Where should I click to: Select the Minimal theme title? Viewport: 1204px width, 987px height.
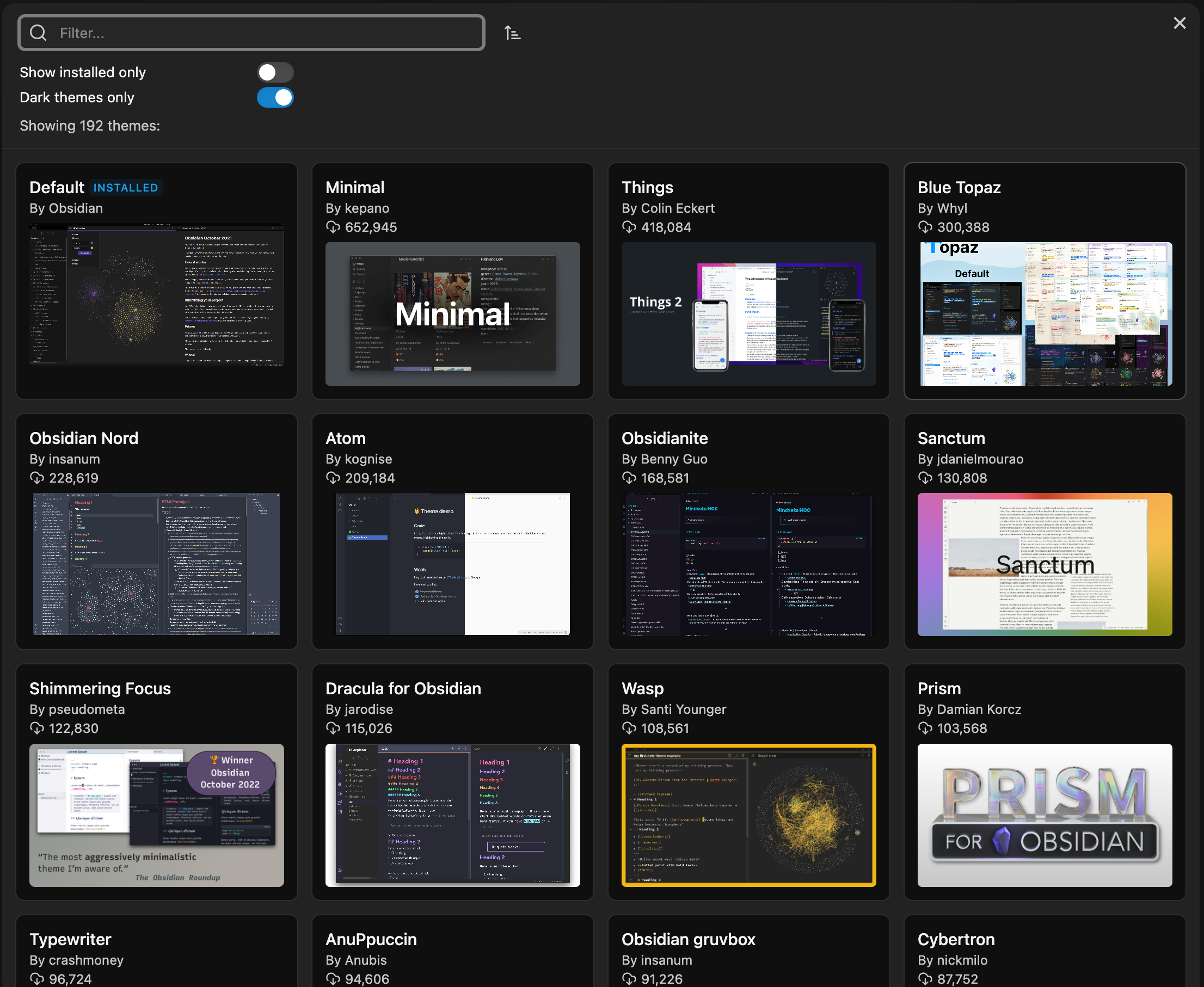[355, 188]
